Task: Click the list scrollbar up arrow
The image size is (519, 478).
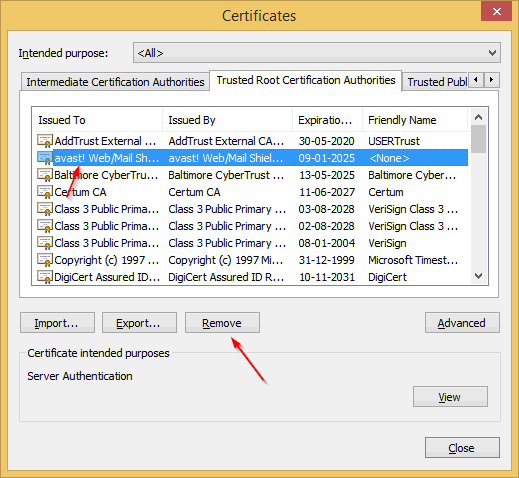Action: 479,117
